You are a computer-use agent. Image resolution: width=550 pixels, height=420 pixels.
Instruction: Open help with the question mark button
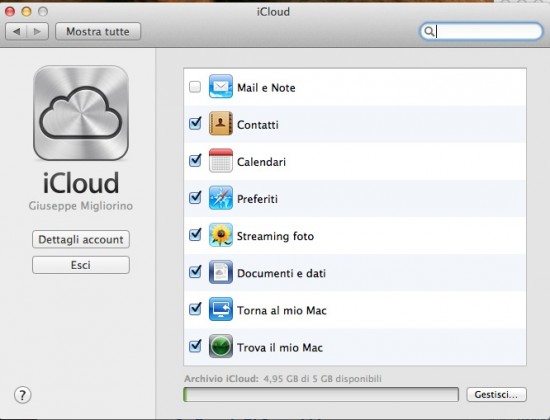click(22, 395)
